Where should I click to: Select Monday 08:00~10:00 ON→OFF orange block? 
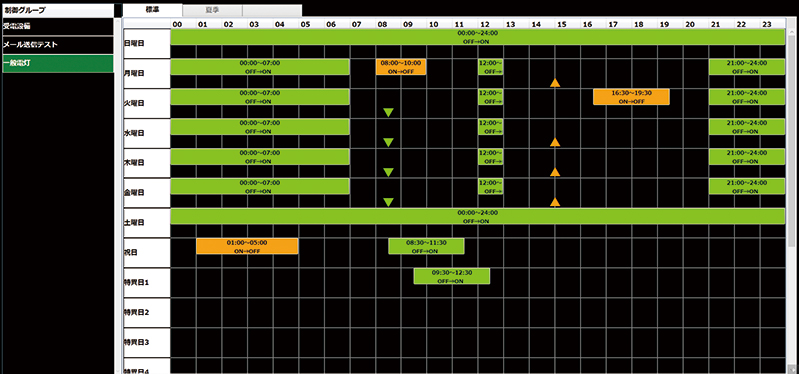[x=401, y=67]
